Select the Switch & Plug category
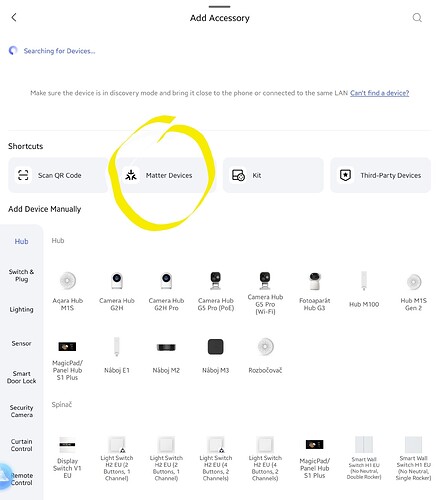The width and height of the screenshot is (439, 500). click(x=21, y=275)
